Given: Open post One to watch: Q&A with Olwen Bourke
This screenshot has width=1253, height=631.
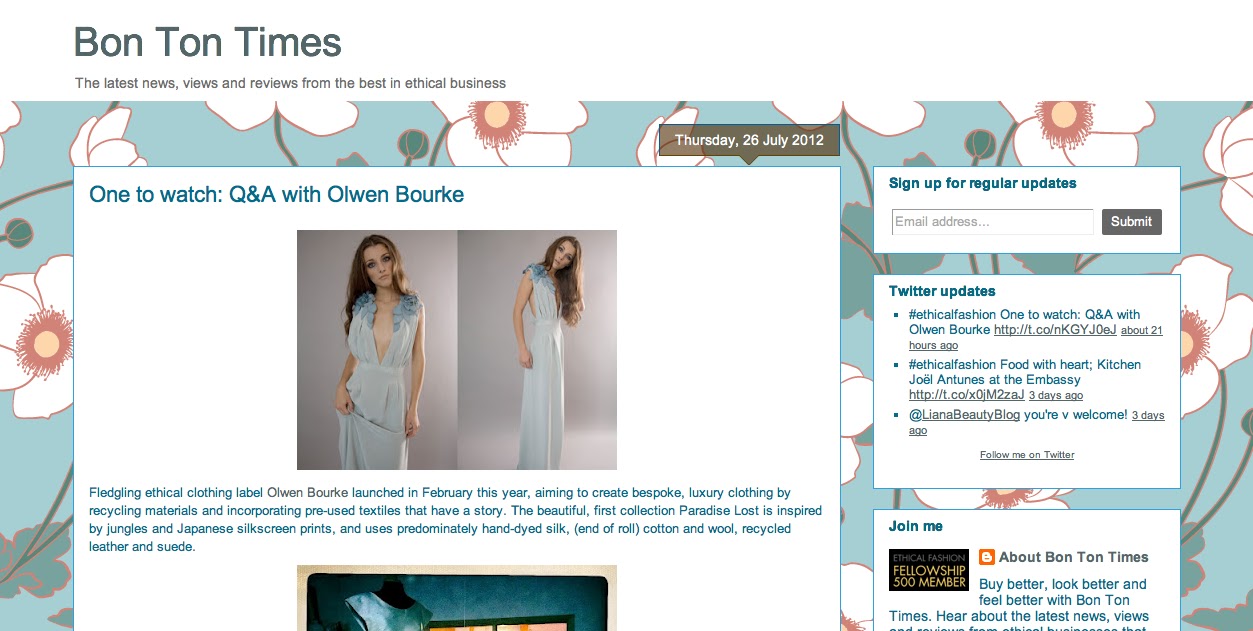Looking at the screenshot, I should [x=276, y=194].
